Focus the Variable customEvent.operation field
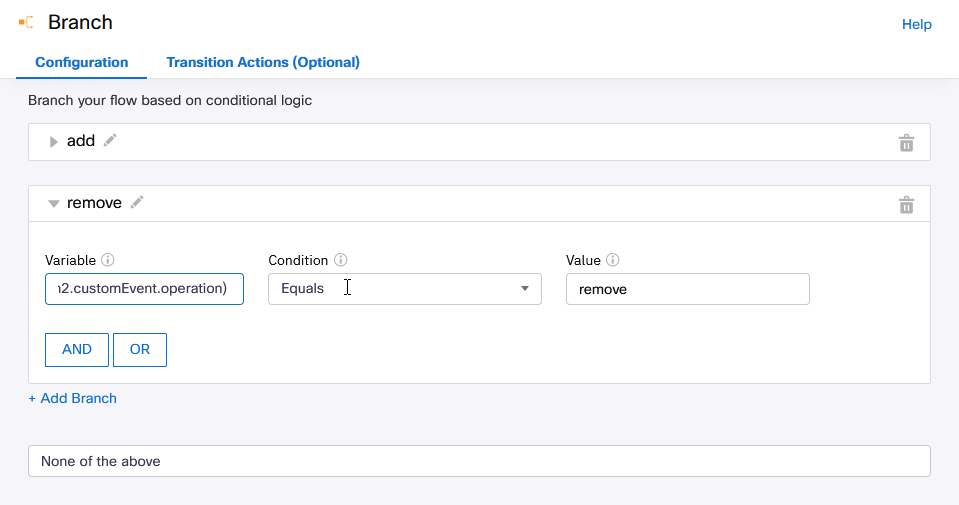Image resolution: width=959 pixels, height=505 pixels. (x=144, y=289)
